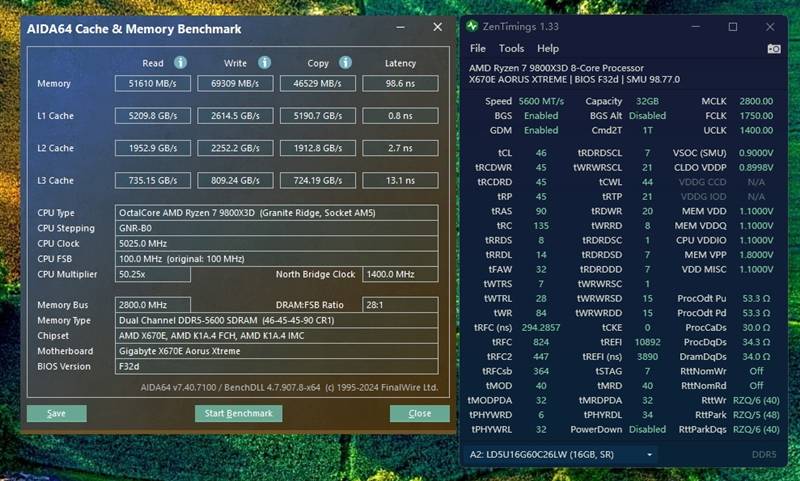Close the ZenTimings window
The width and height of the screenshot is (800, 481).
(x=770, y=27)
